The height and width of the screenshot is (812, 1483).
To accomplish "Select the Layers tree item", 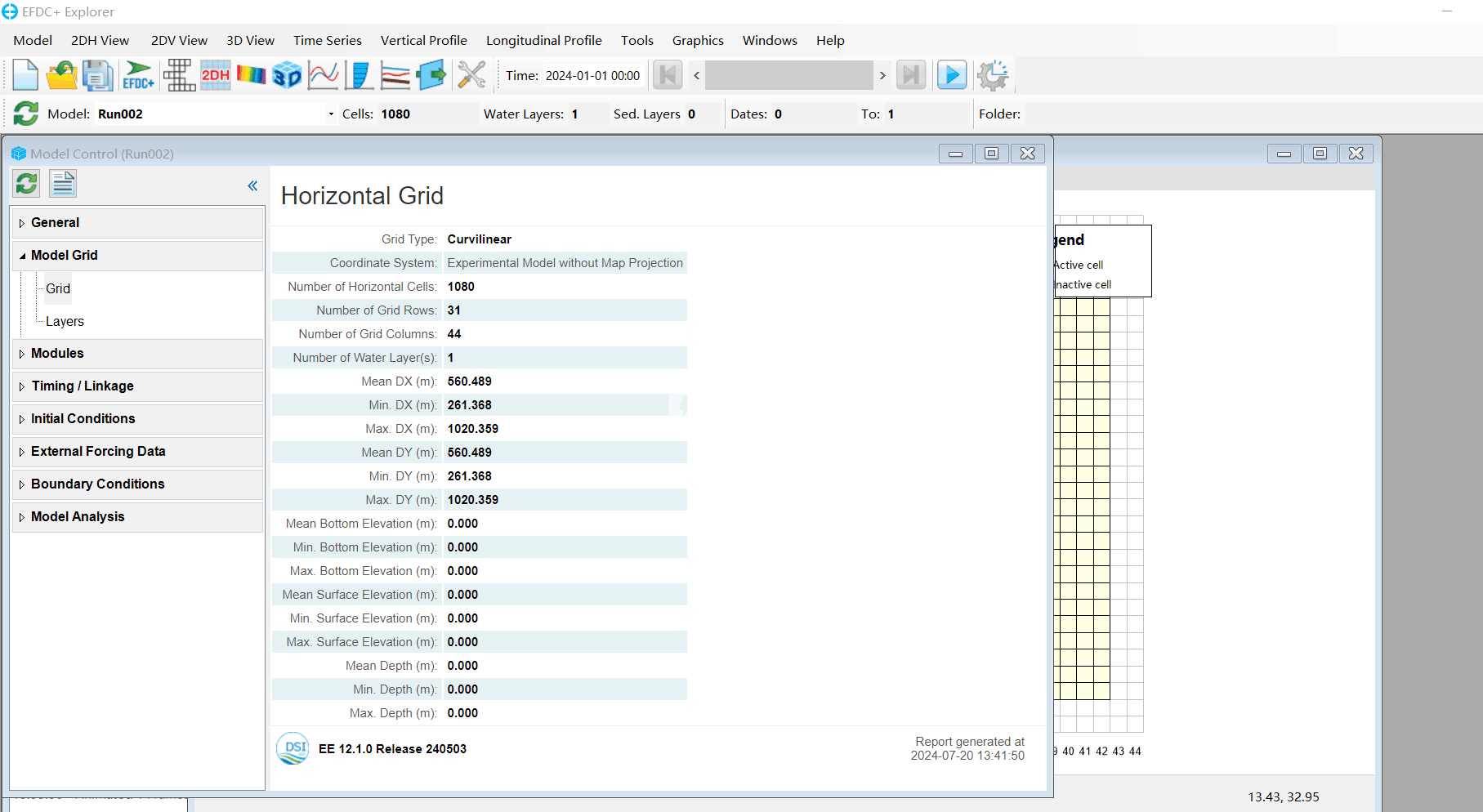I will 65,321.
